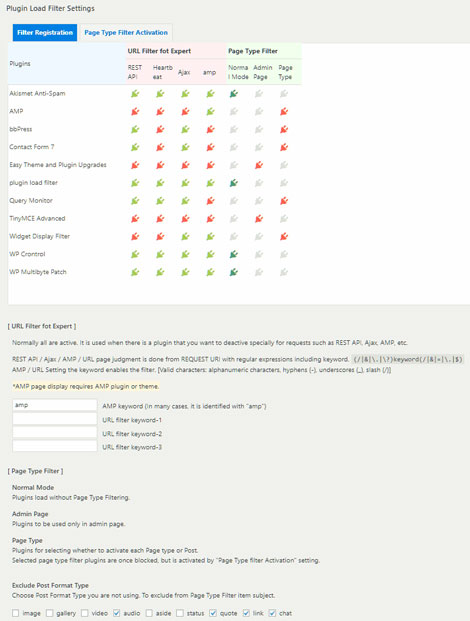
Task: Set TinyMCE Advanced Admin Page plug icon
Action: 259,219
